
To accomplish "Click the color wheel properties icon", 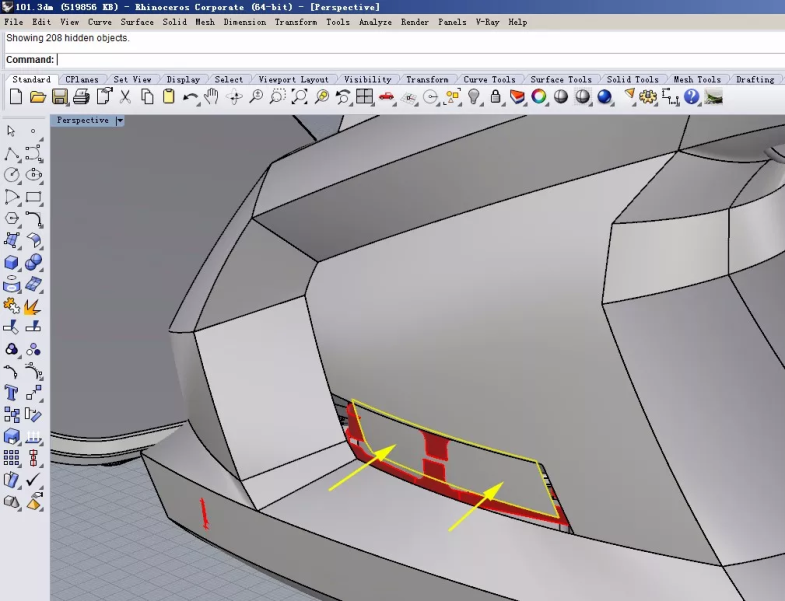I will 539,97.
